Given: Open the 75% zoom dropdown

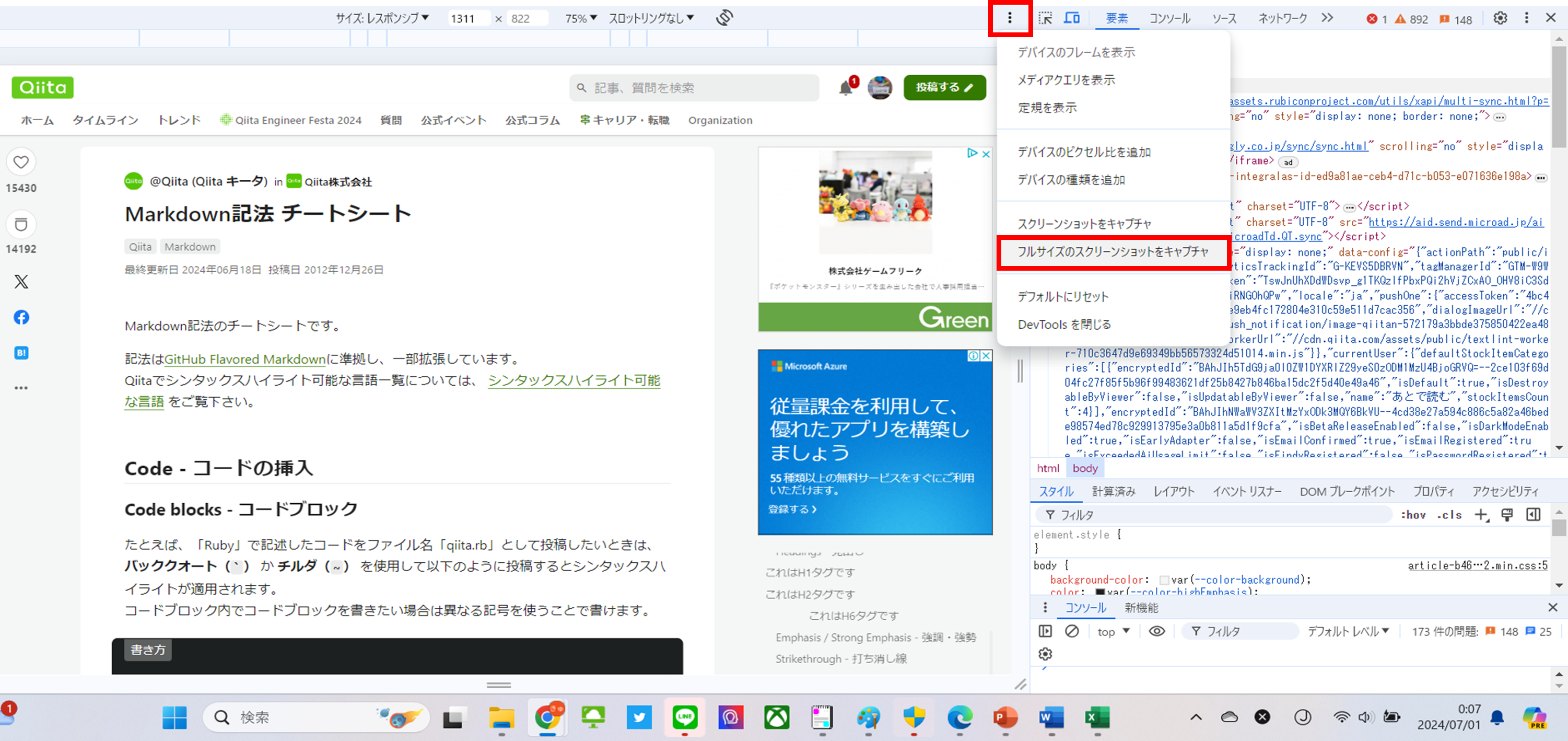Looking at the screenshot, I should click(x=581, y=18).
